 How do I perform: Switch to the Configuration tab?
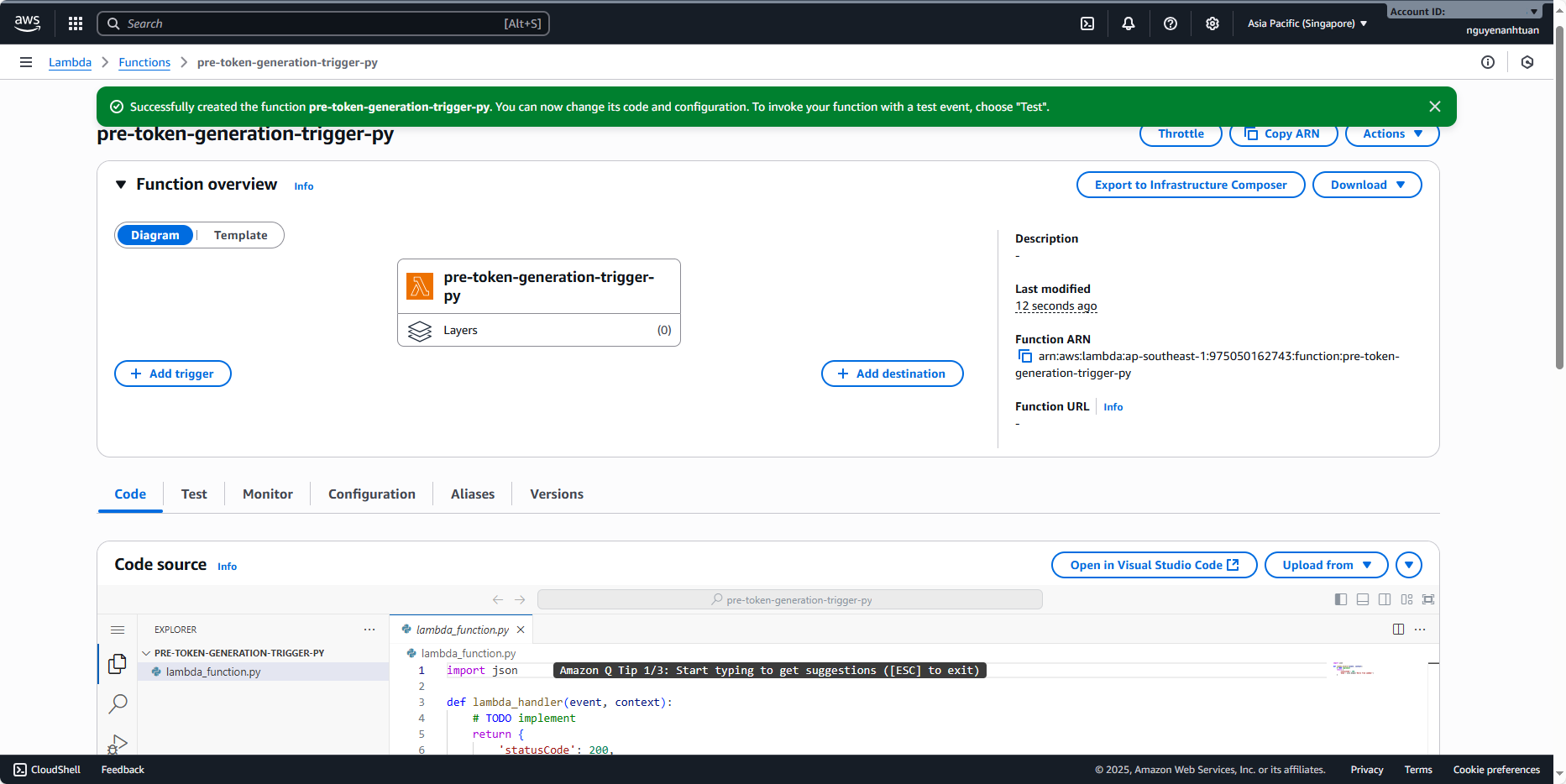tap(371, 494)
